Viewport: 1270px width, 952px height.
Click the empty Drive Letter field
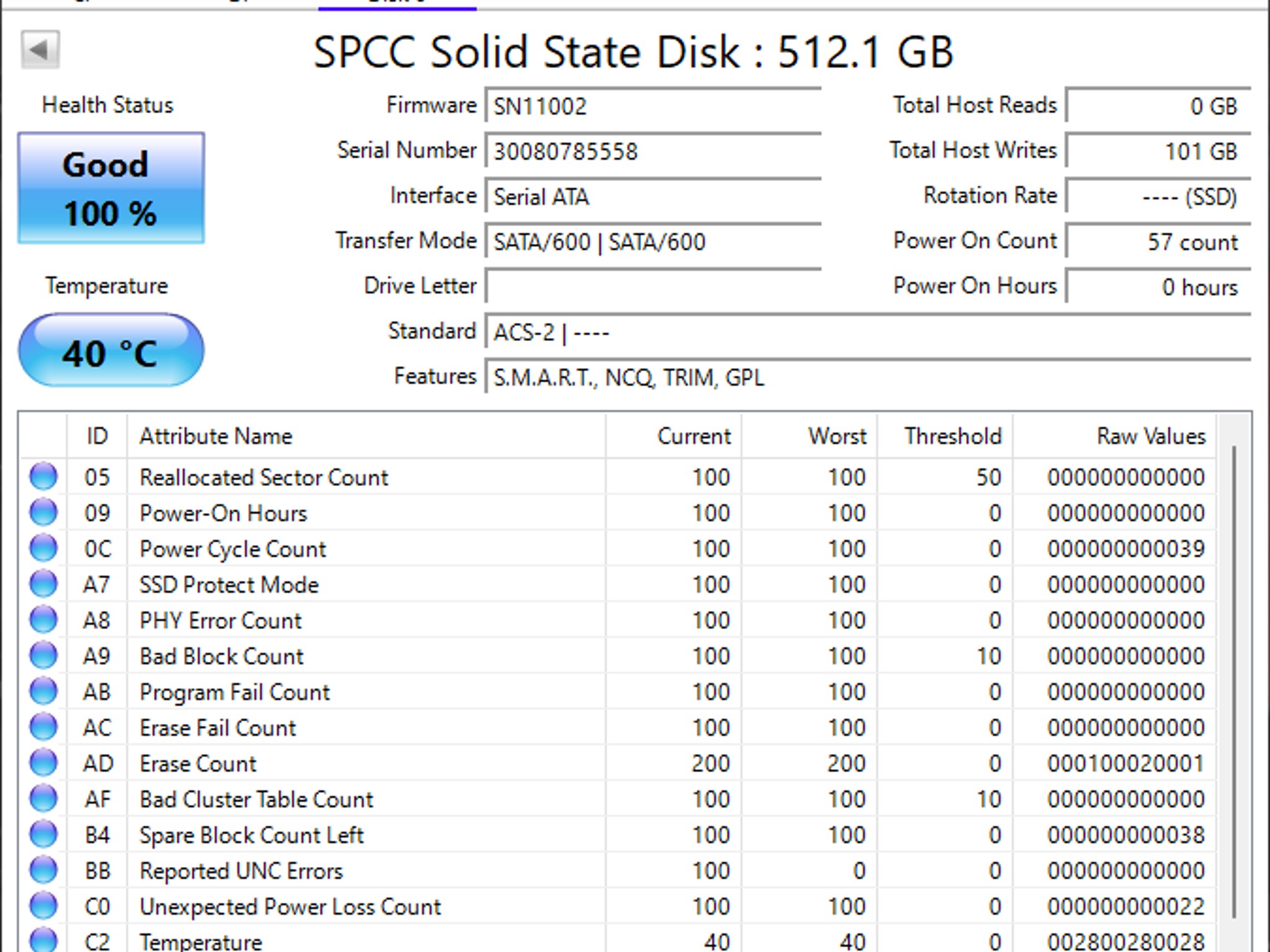point(653,286)
